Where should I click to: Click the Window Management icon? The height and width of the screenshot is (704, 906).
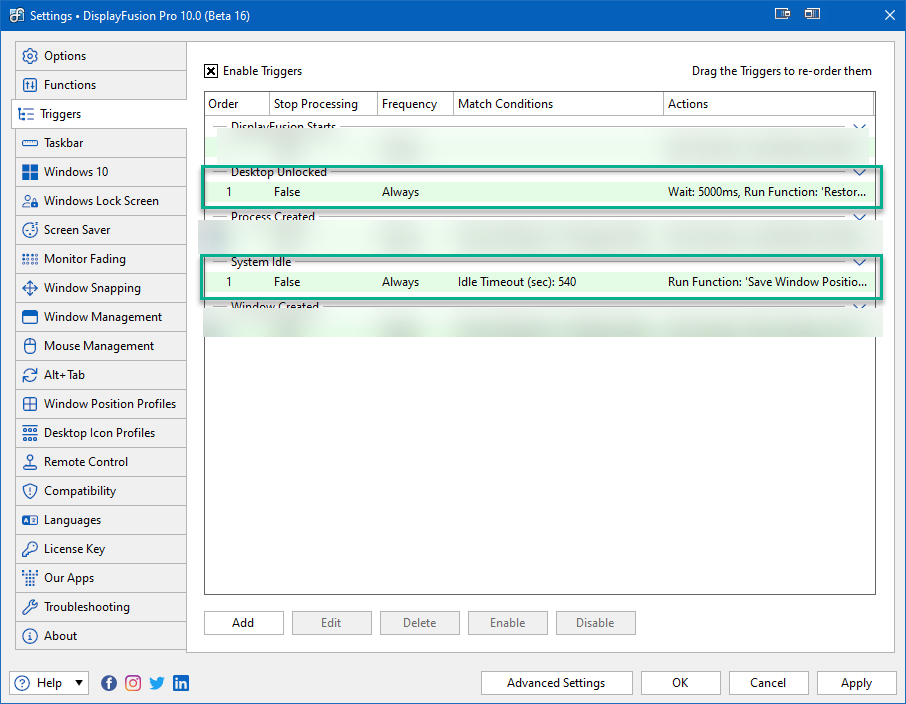(x=29, y=317)
